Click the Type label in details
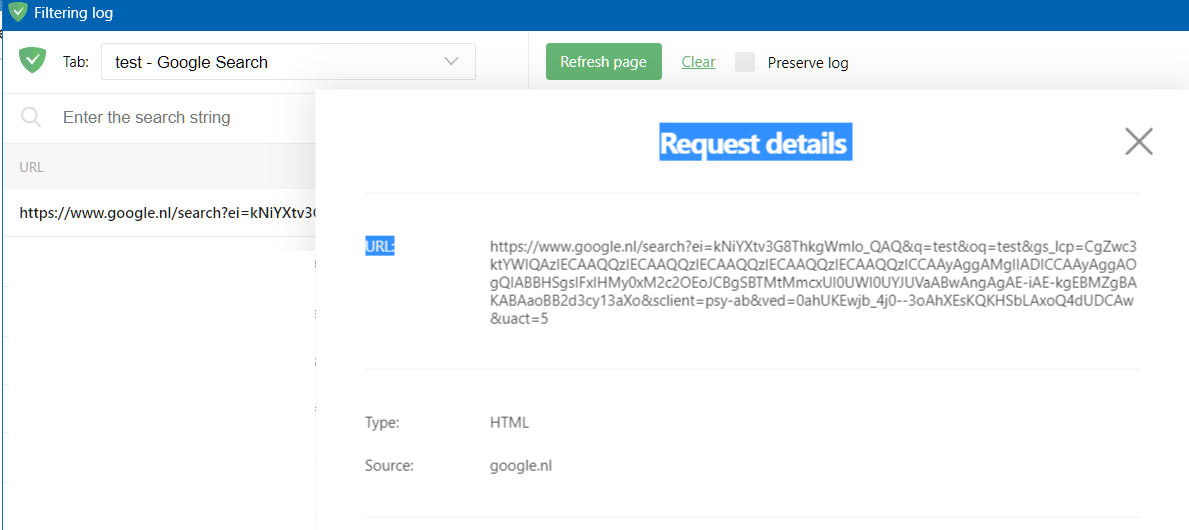The height and width of the screenshot is (530, 1189). [382, 423]
